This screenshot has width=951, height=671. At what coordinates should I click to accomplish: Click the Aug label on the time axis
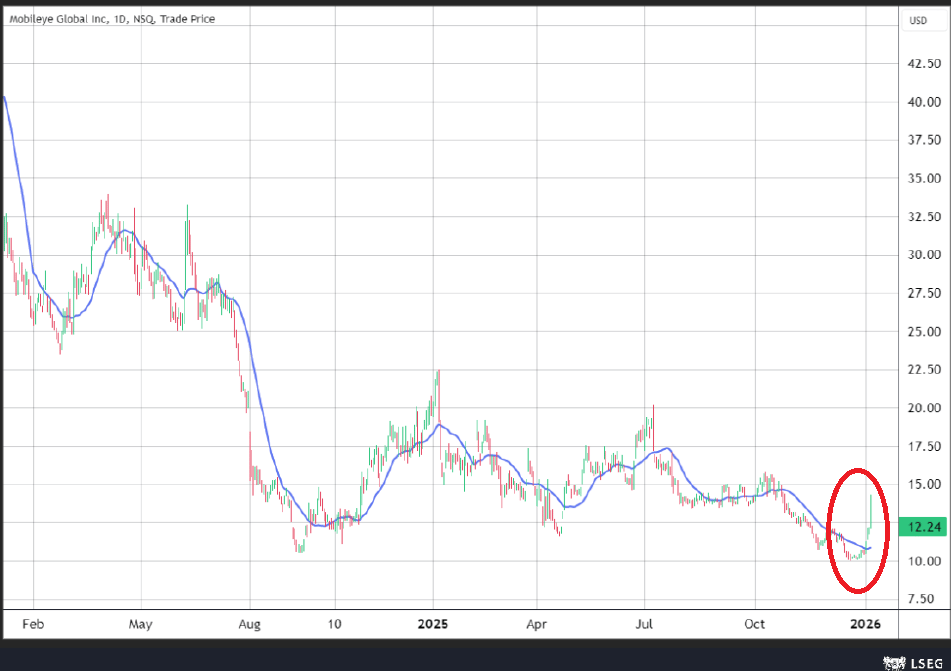249,624
